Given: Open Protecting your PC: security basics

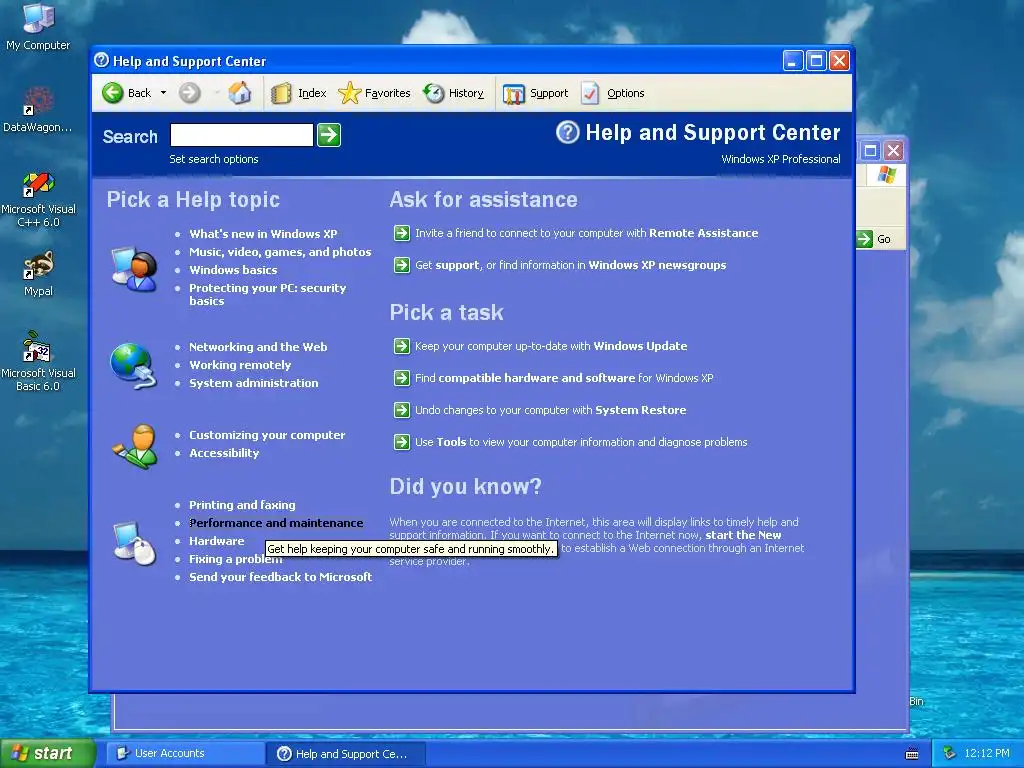Looking at the screenshot, I should pos(268,295).
